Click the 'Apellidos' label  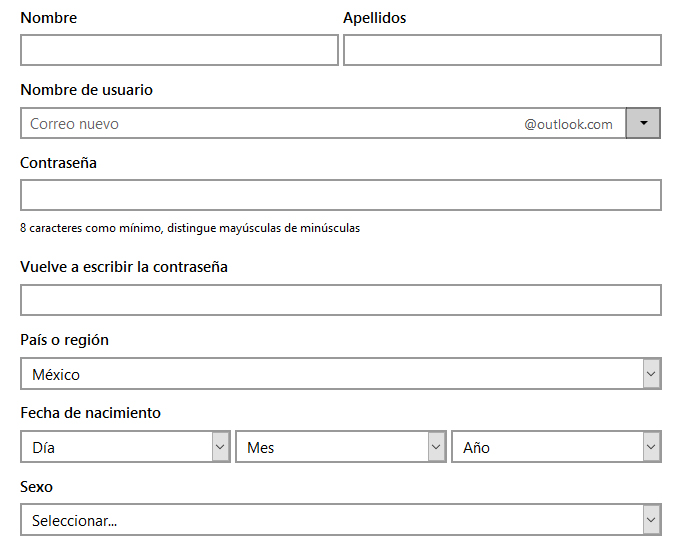click(x=375, y=18)
